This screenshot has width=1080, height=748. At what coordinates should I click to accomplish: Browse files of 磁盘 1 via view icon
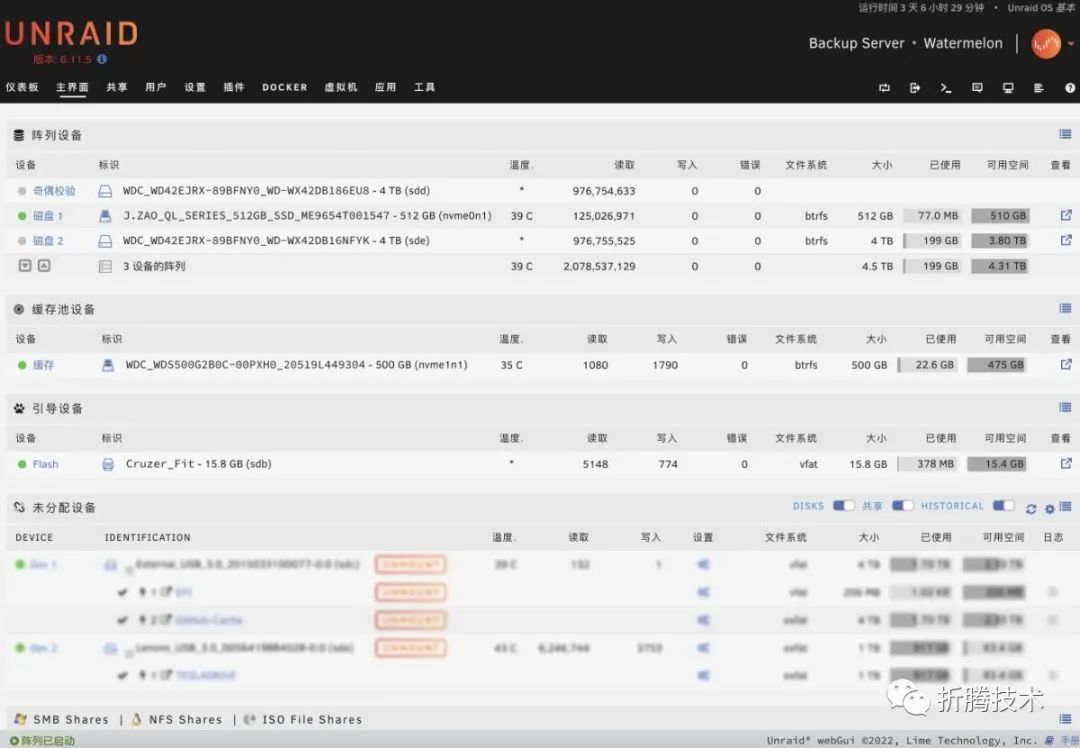pyautogui.click(x=1066, y=216)
